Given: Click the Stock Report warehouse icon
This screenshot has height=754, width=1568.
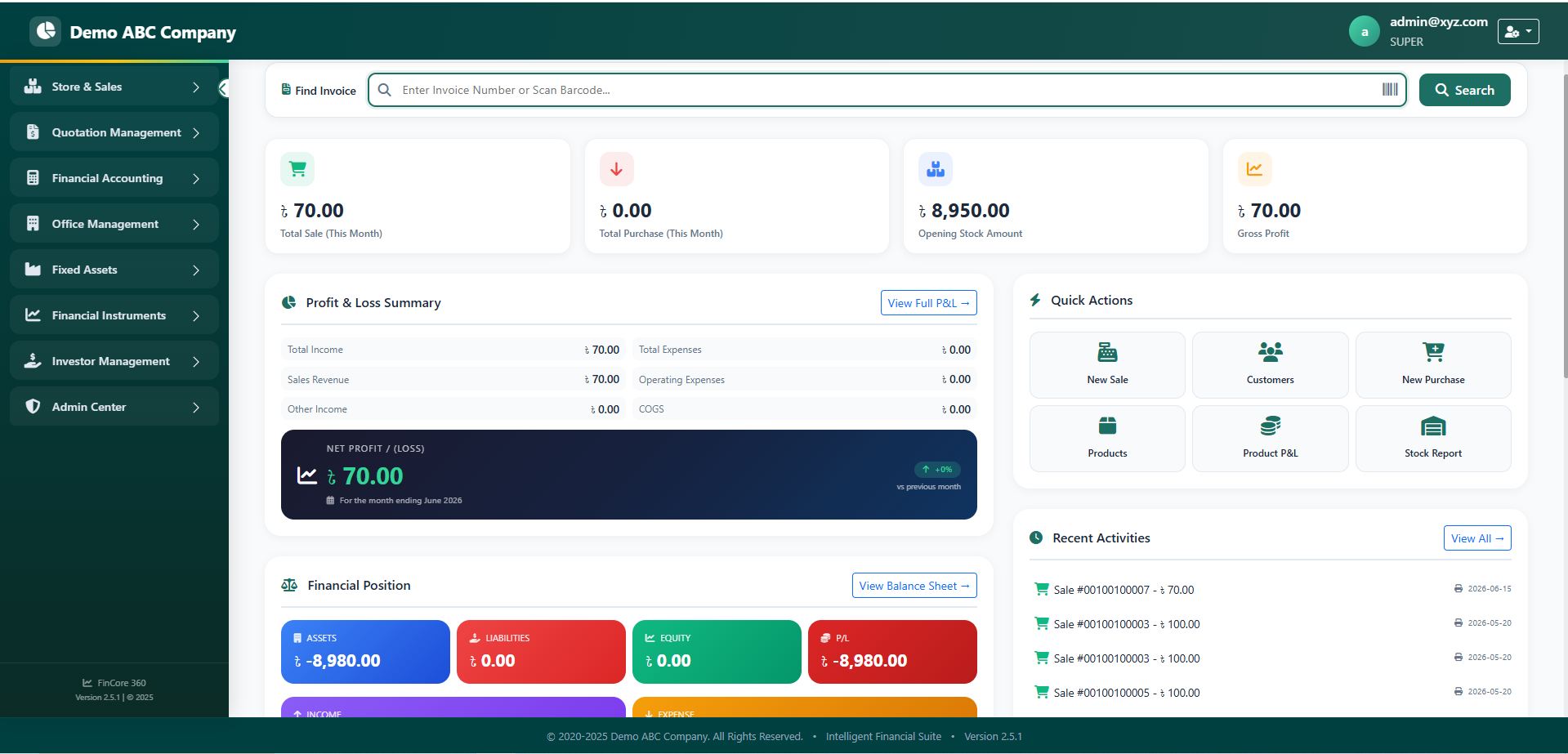Looking at the screenshot, I should coord(1433,426).
